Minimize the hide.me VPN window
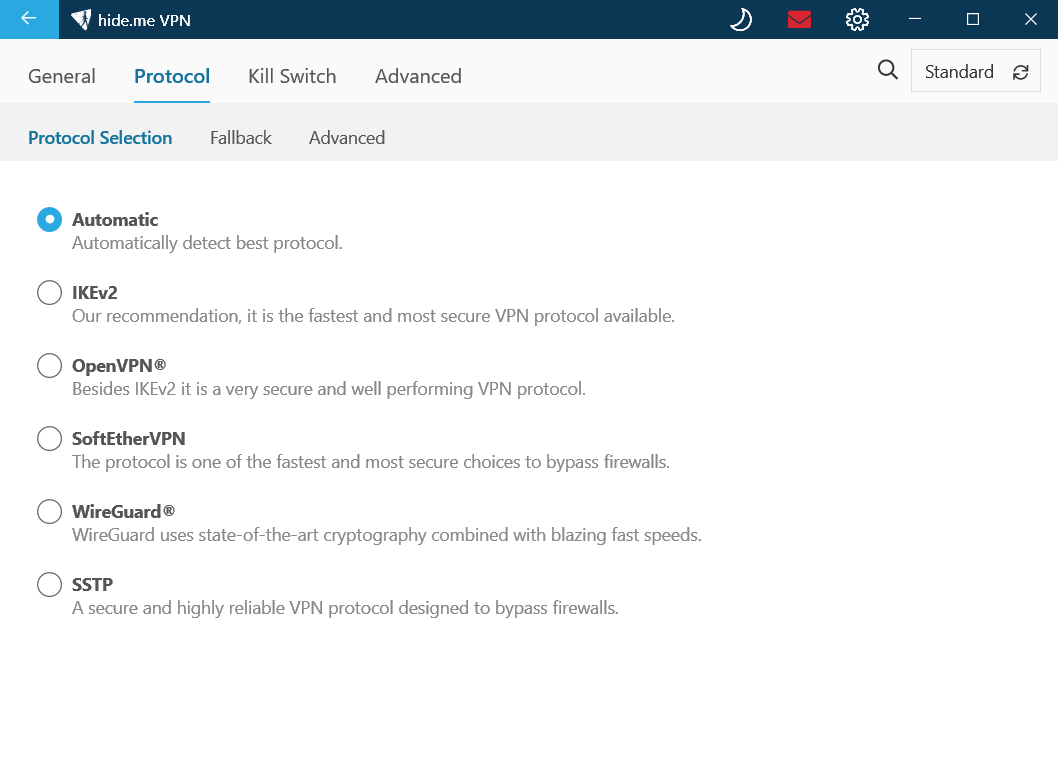 pyautogui.click(x=915, y=20)
